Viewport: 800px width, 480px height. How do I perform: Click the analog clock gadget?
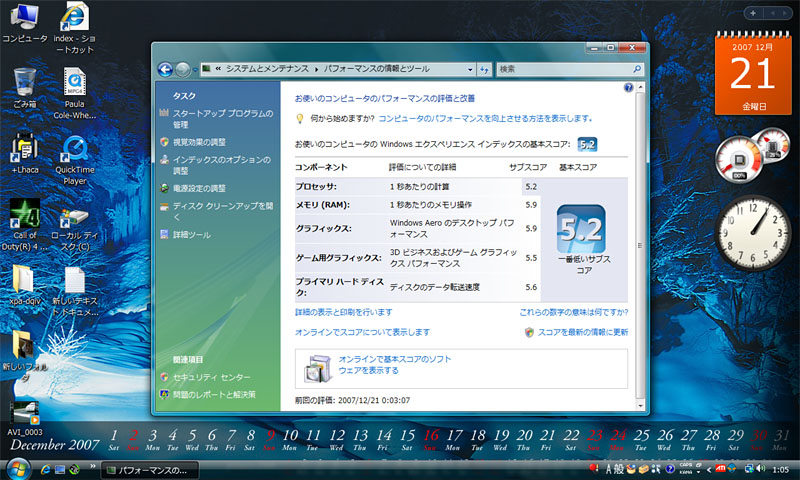(753, 234)
